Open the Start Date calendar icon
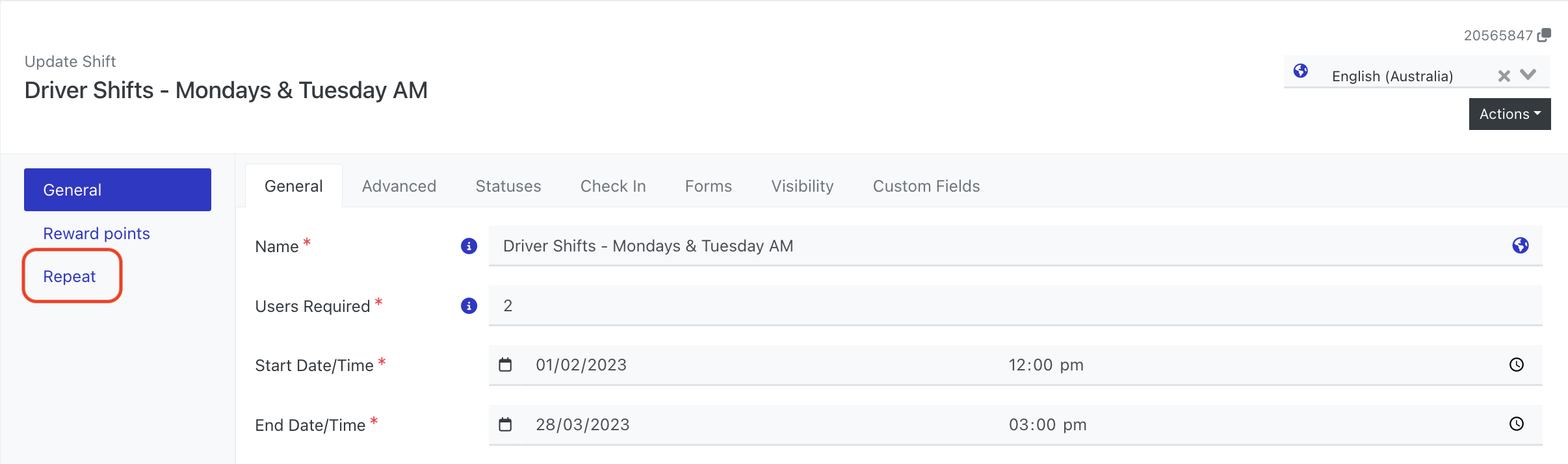Viewport: 1568px width, 464px height. point(505,365)
